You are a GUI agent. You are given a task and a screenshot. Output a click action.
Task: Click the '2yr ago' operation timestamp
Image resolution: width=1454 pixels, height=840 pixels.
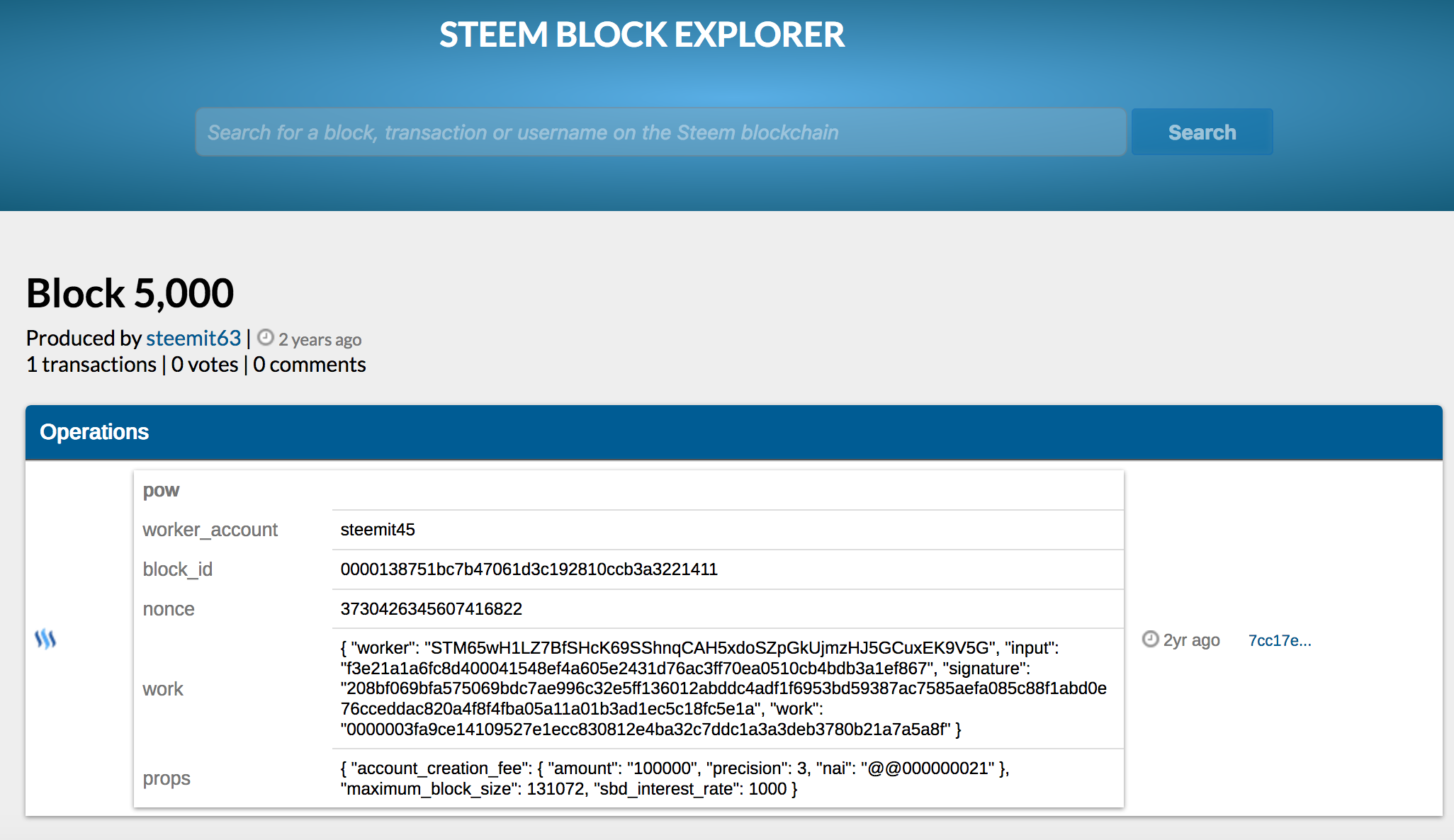coord(1191,640)
